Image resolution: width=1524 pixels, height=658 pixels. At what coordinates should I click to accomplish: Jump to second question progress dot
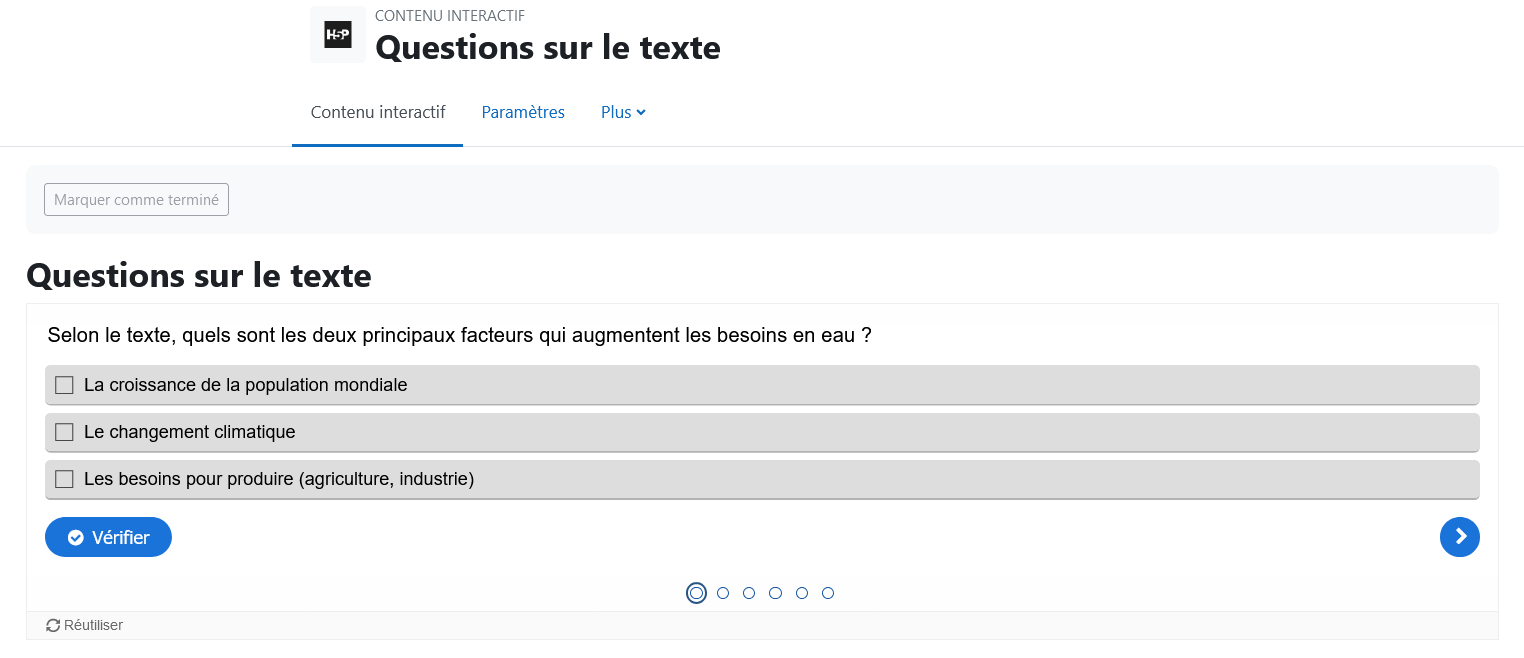coord(723,593)
